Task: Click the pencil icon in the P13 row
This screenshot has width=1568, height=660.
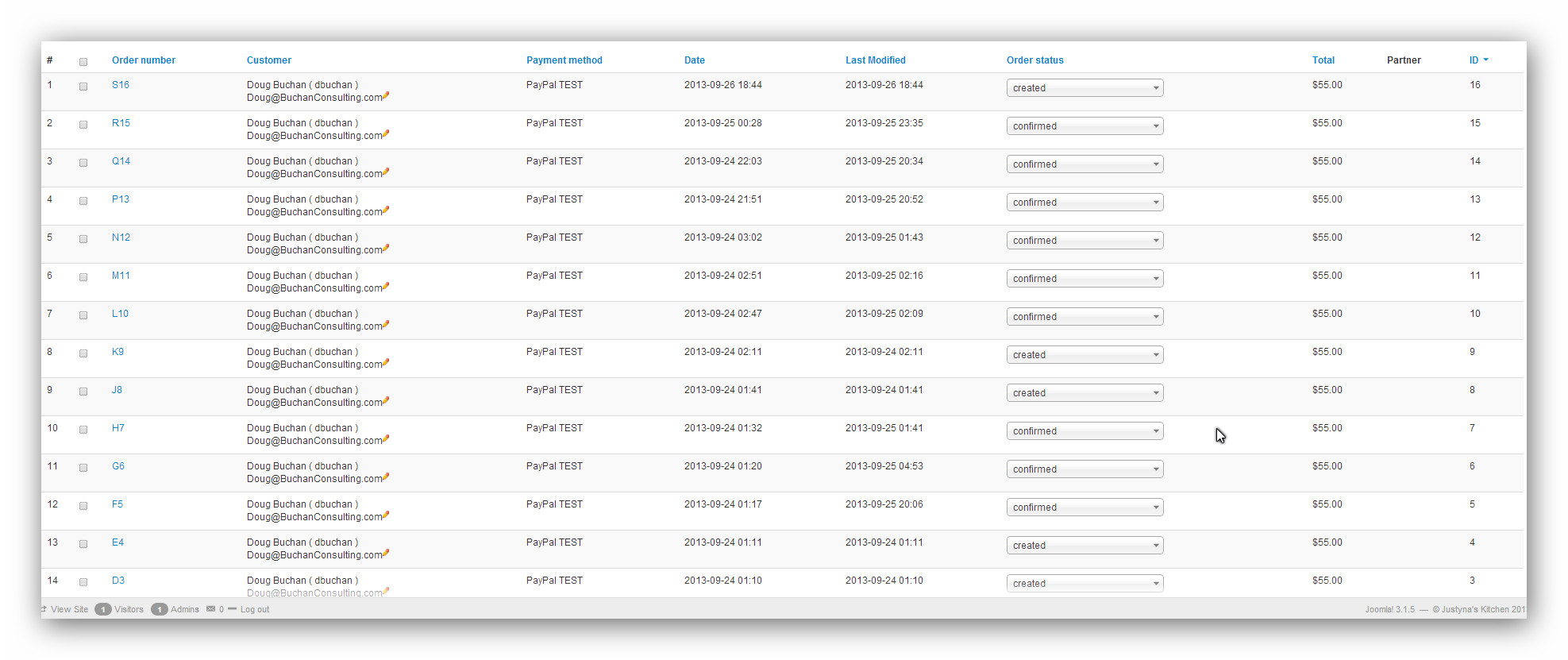Action: pos(386,210)
